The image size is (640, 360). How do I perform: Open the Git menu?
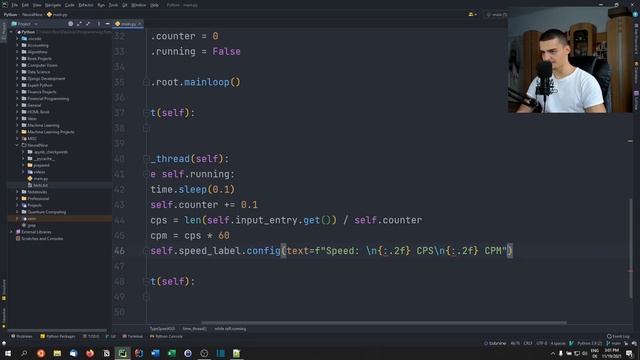[125, 5]
